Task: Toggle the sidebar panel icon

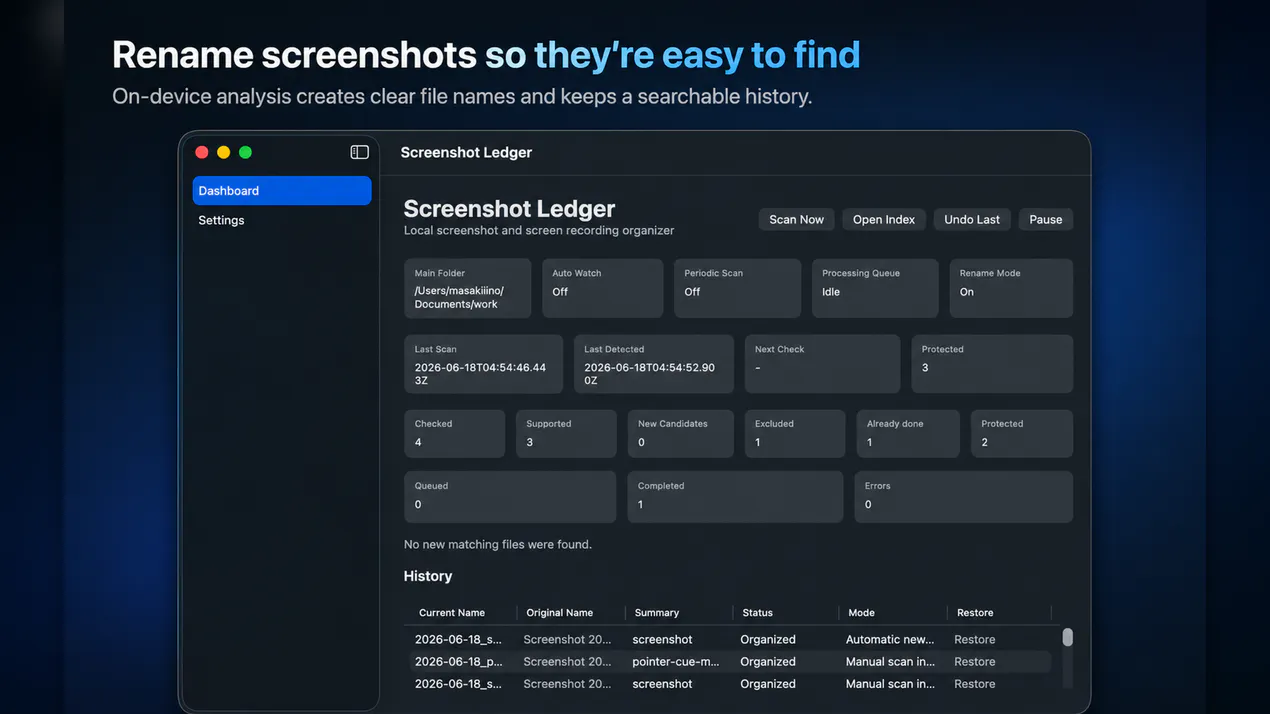Action: 359,152
